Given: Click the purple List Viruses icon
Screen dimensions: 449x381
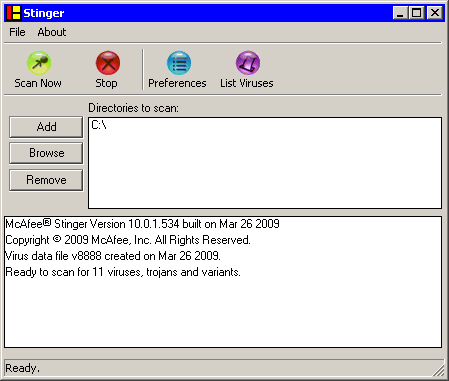Looking at the screenshot, I should coord(248,63).
